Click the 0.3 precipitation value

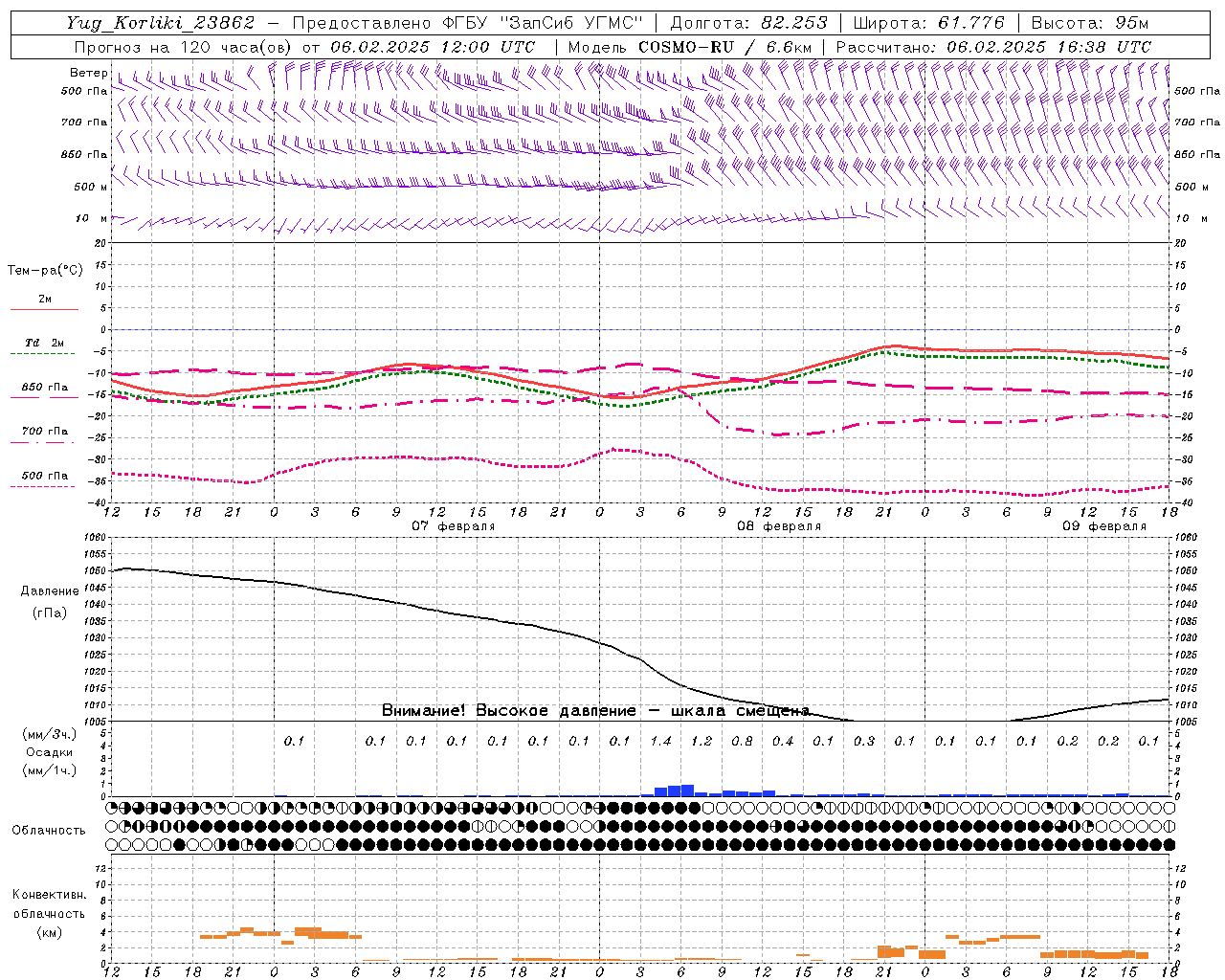[864, 741]
